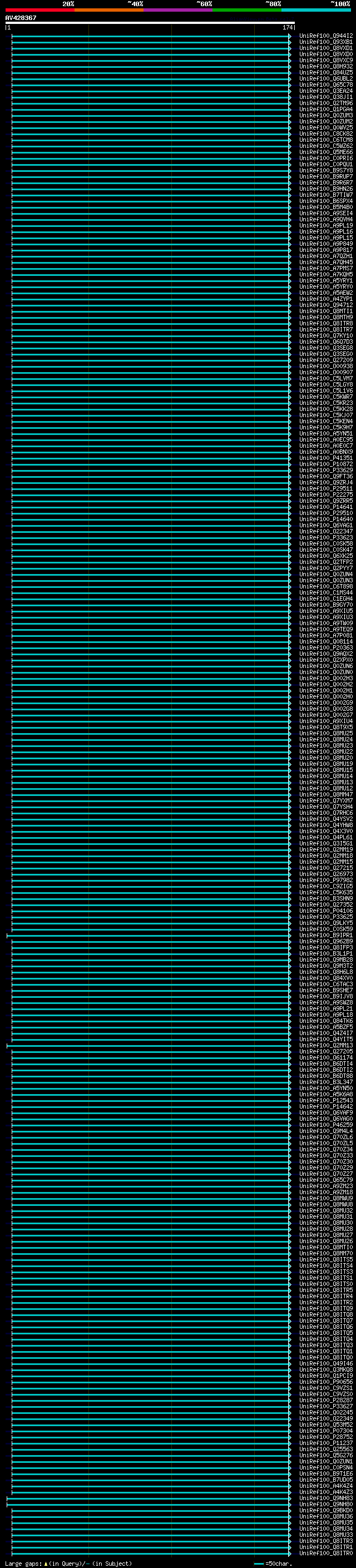
Task: Choose entry UniRef100_Q8ITR0
Action: click(x=326, y=1553)
